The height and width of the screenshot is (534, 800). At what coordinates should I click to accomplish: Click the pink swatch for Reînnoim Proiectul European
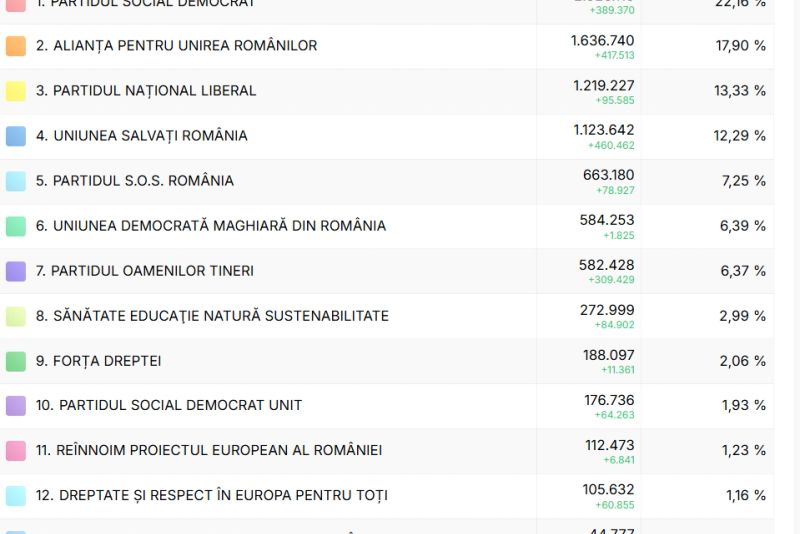[16, 451]
